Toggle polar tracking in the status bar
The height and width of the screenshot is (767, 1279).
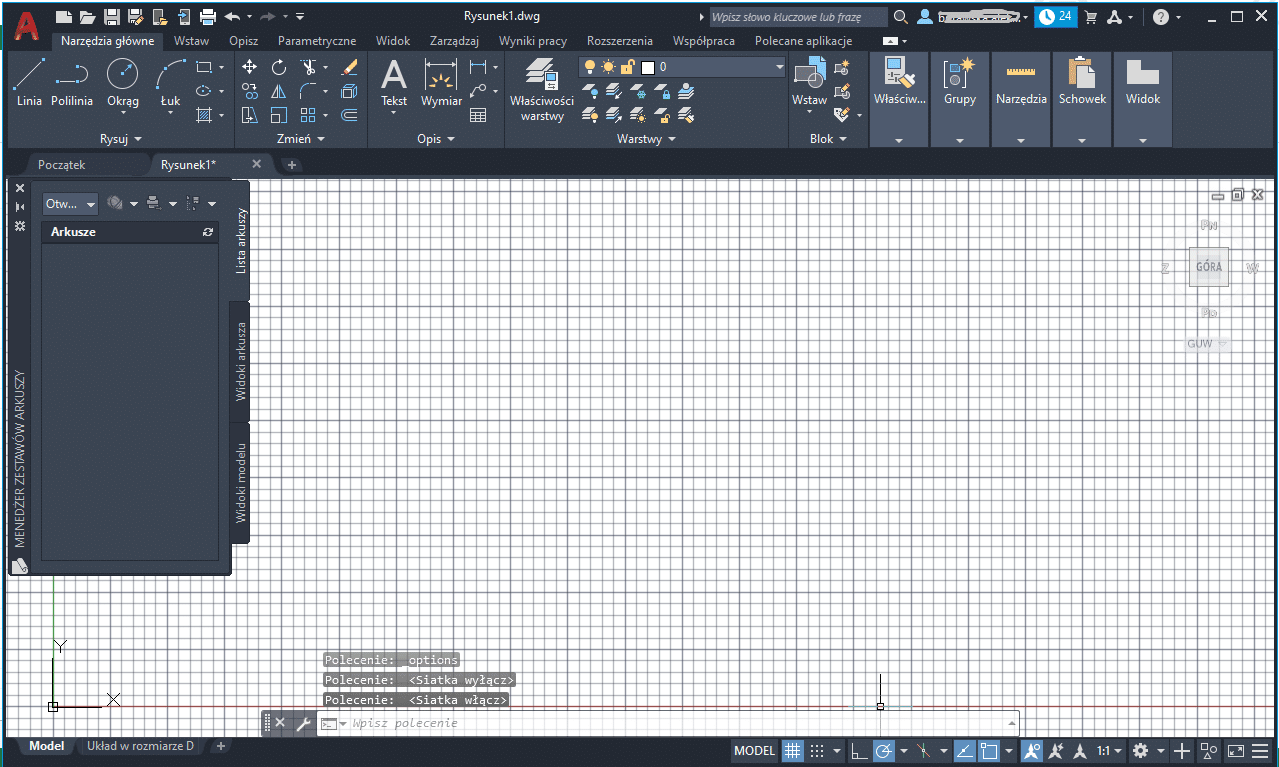[884, 750]
